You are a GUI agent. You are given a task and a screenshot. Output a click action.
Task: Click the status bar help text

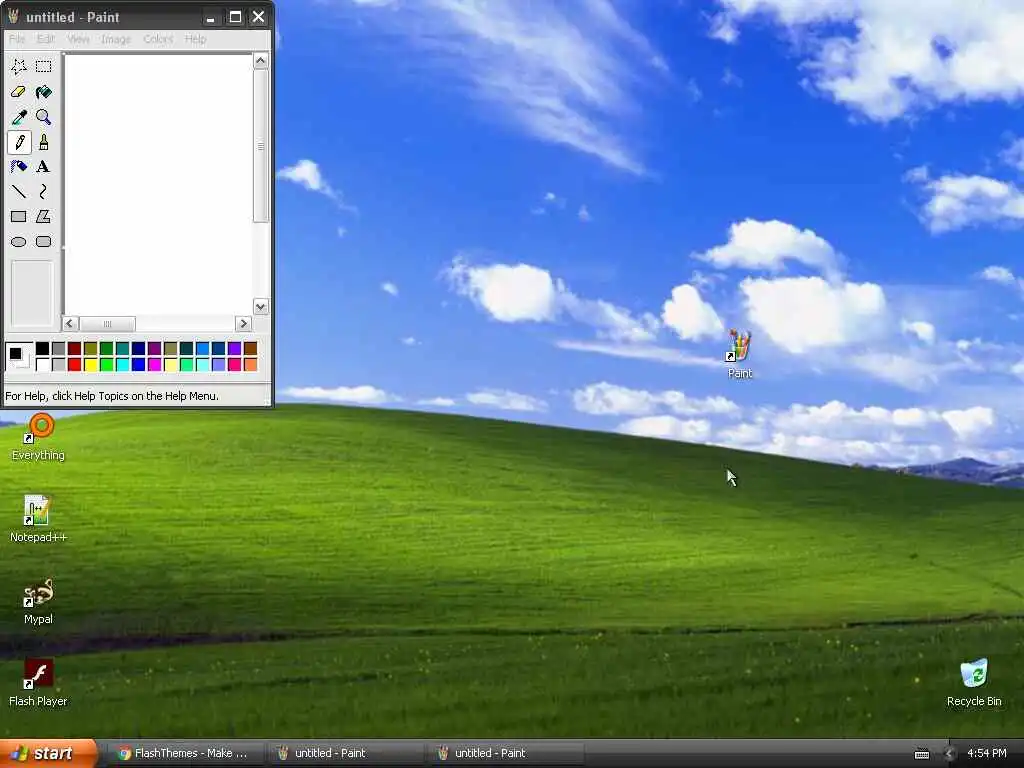112,396
